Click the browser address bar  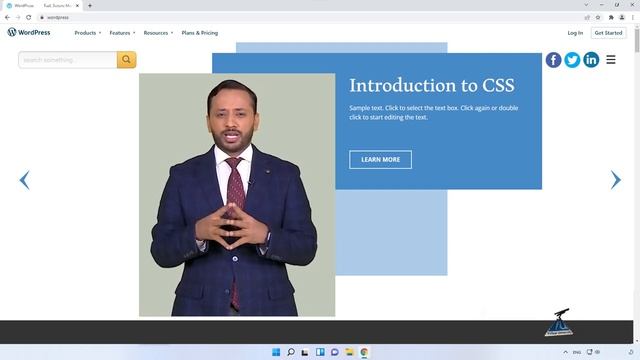click(310, 17)
